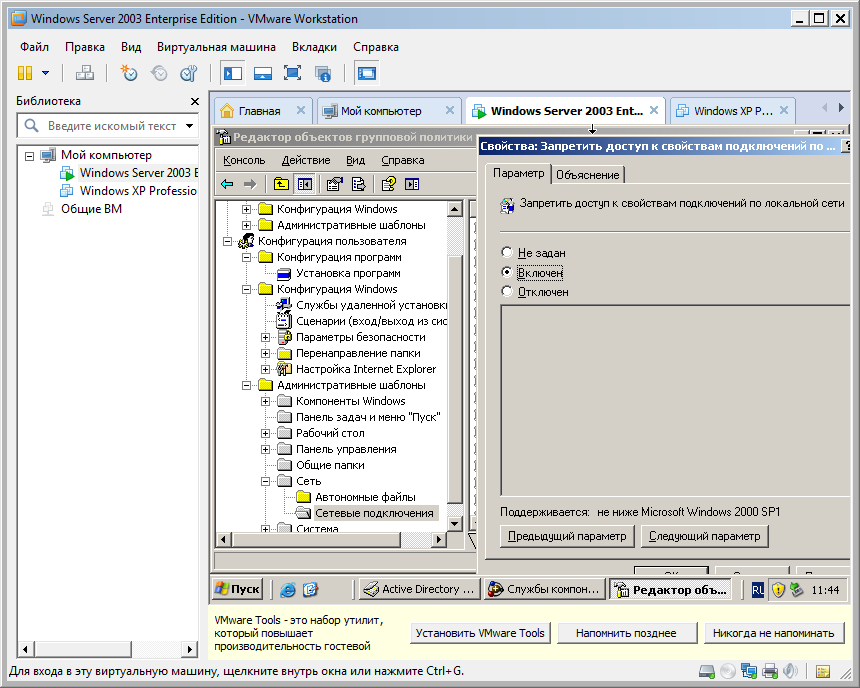The height and width of the screenshot is (688, 860).
Task: Click the security shield tray icon
Action: click(778, 590)
